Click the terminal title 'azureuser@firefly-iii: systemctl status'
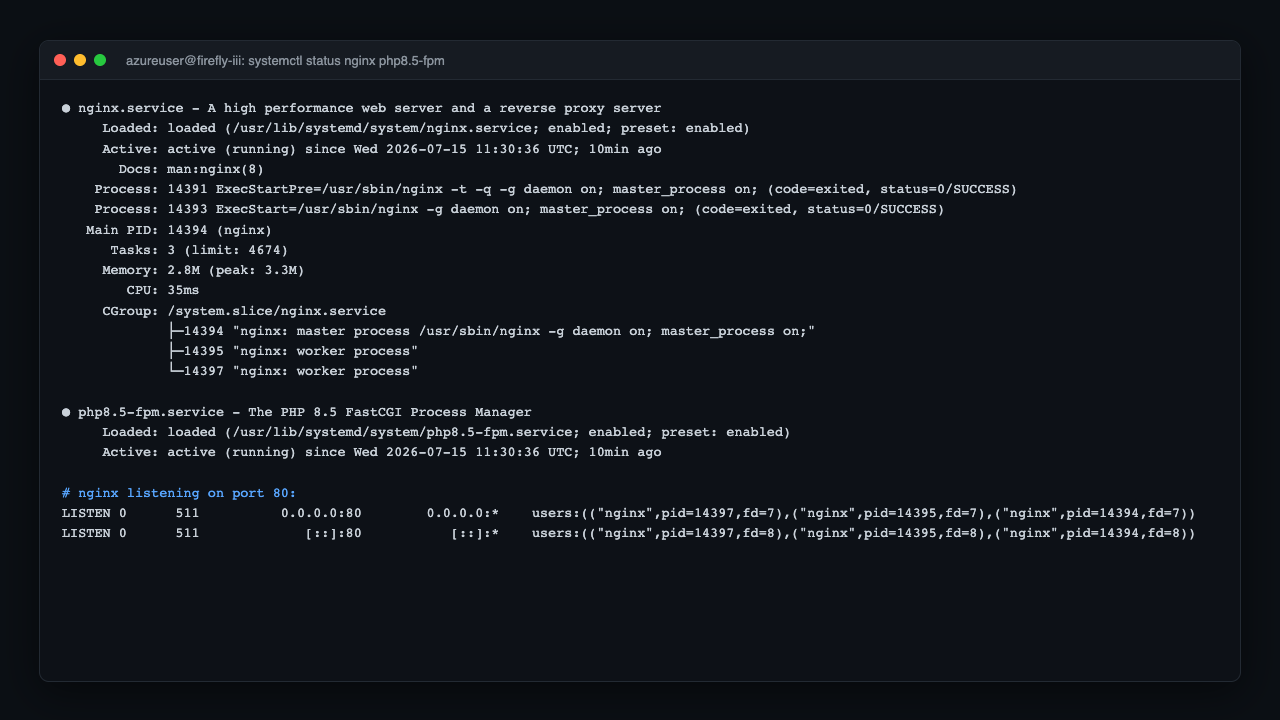1280x720 pixels. [285, 61]
